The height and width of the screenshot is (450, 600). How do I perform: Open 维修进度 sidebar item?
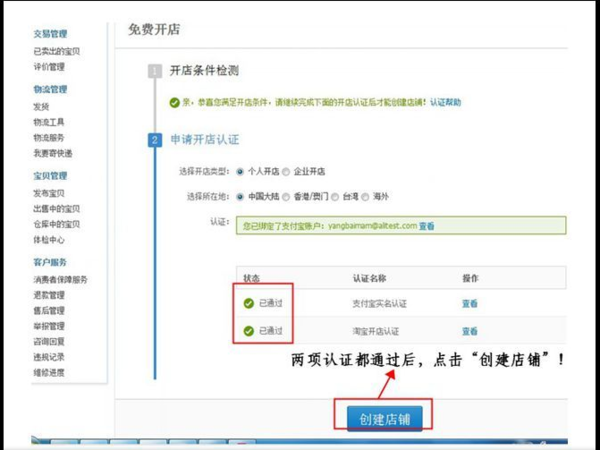[49, 372]
